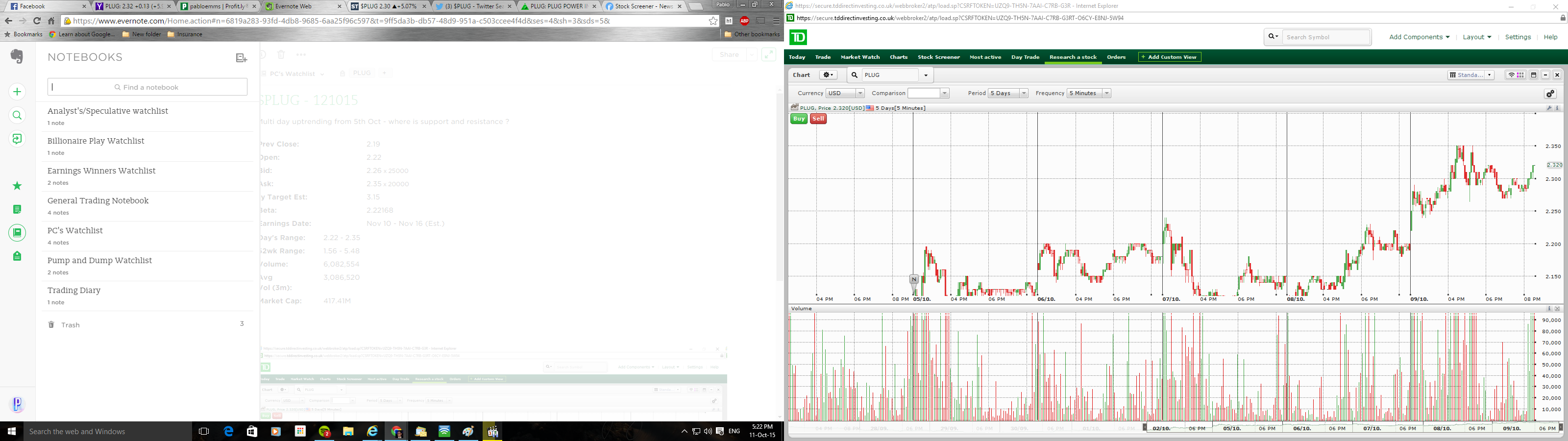1568x441 pixels.
Task: Expand the Layout menu
Action: 1477,37
